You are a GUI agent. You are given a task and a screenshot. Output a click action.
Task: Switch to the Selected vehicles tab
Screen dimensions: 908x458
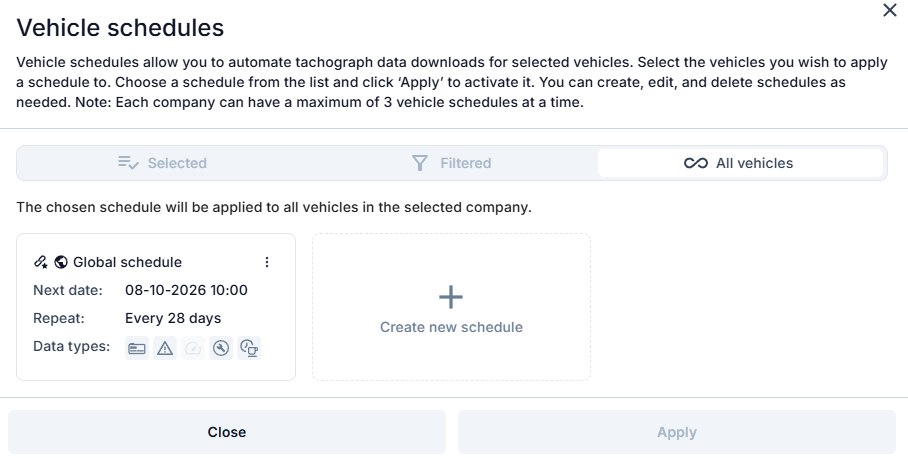(163, 163)
